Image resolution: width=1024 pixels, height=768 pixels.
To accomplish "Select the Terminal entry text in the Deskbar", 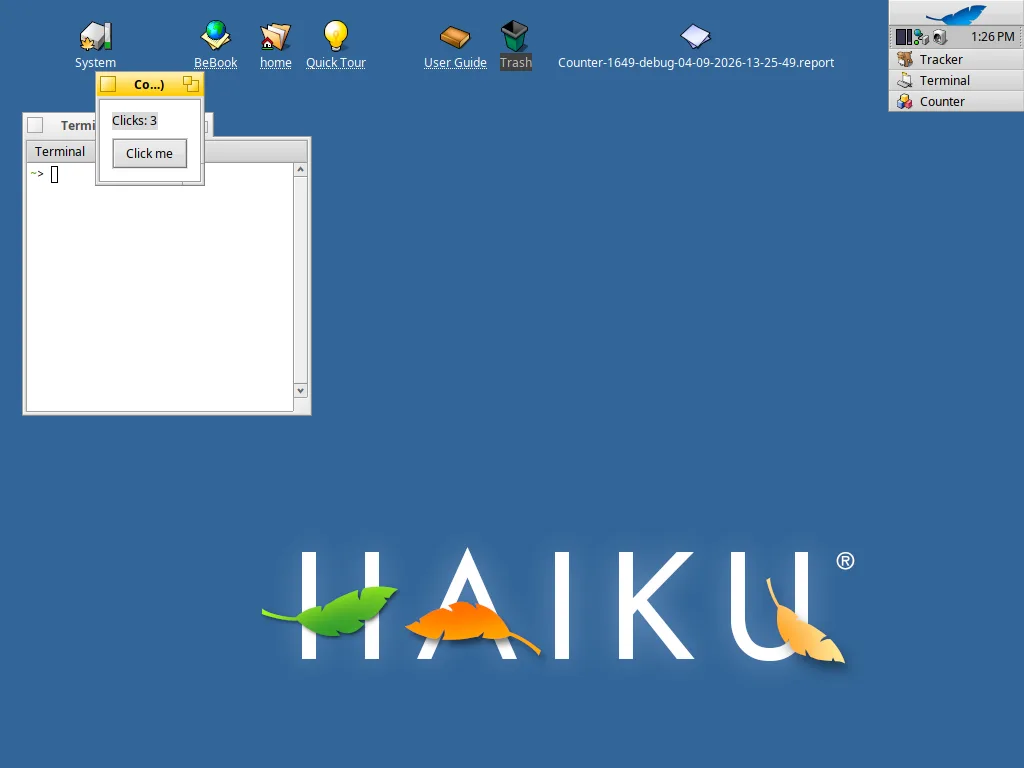I will click(x=945, y=80).
